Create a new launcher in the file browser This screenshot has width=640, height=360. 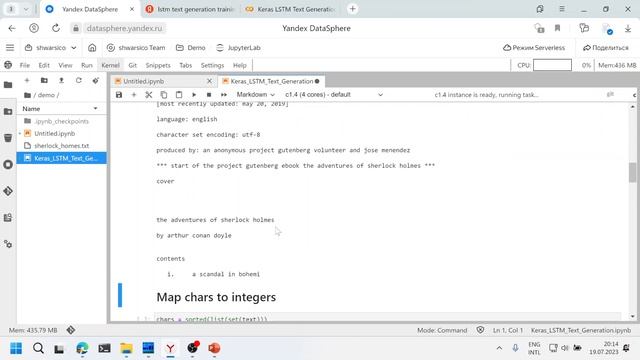coord(27,80)
